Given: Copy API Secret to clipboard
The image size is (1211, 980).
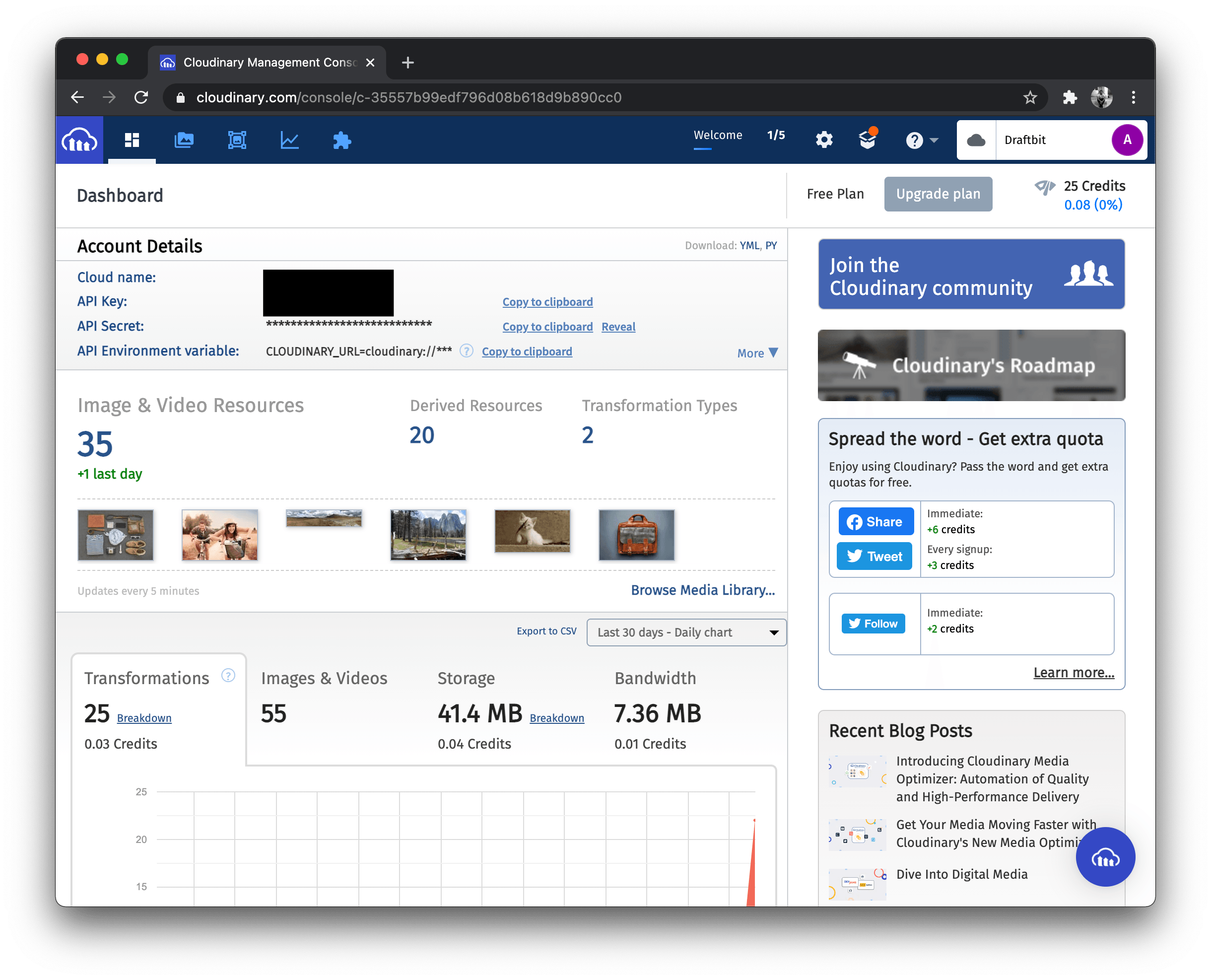Looking at the screenshot, I should click(547, 327).
